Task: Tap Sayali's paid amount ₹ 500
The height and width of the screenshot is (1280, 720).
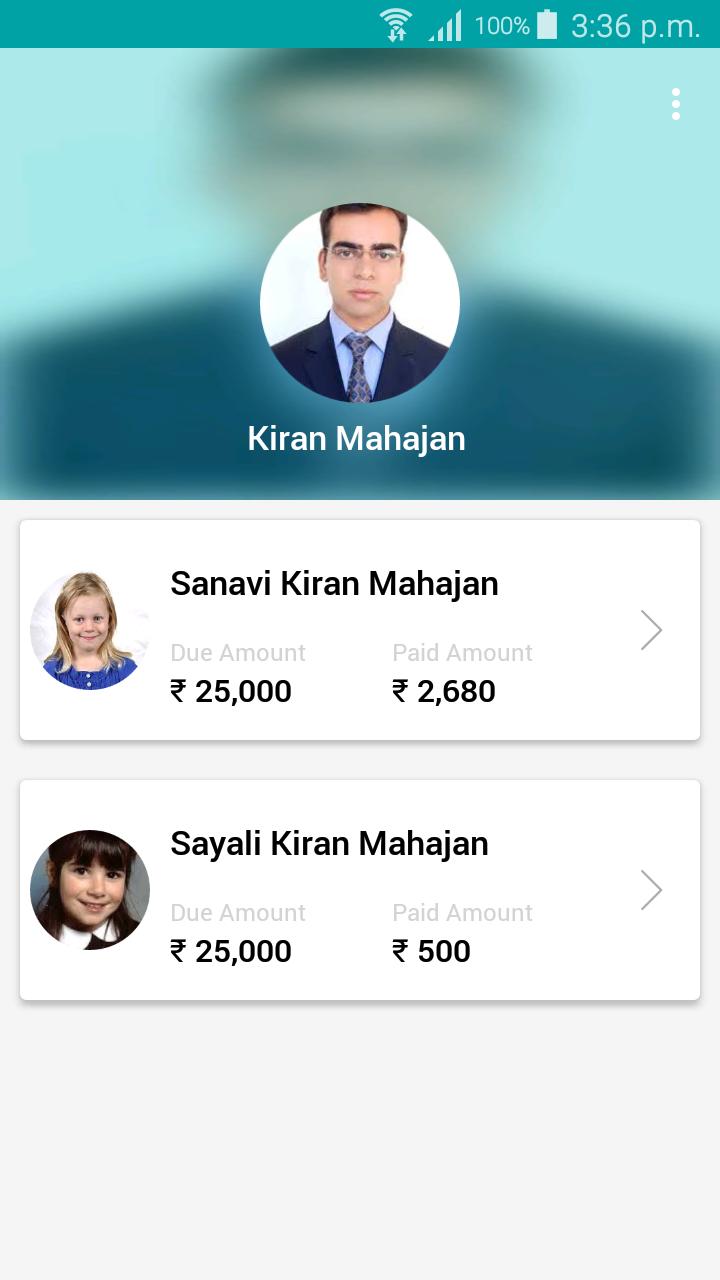Action: [431, 951]
